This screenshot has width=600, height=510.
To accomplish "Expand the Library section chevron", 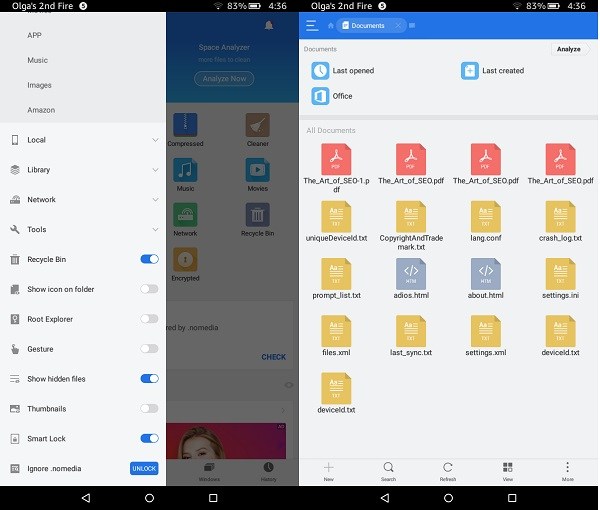I will click(155, 169).
